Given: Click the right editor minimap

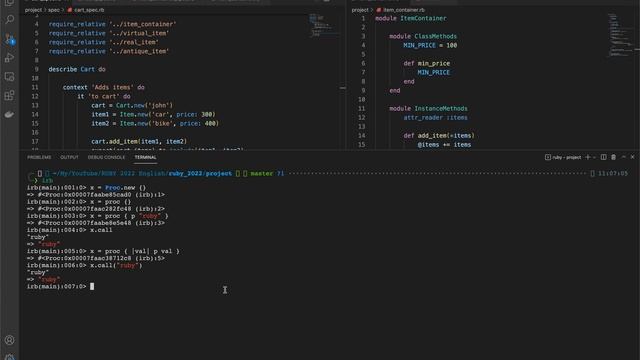Looking at the screenshot, I should point(620,35).
